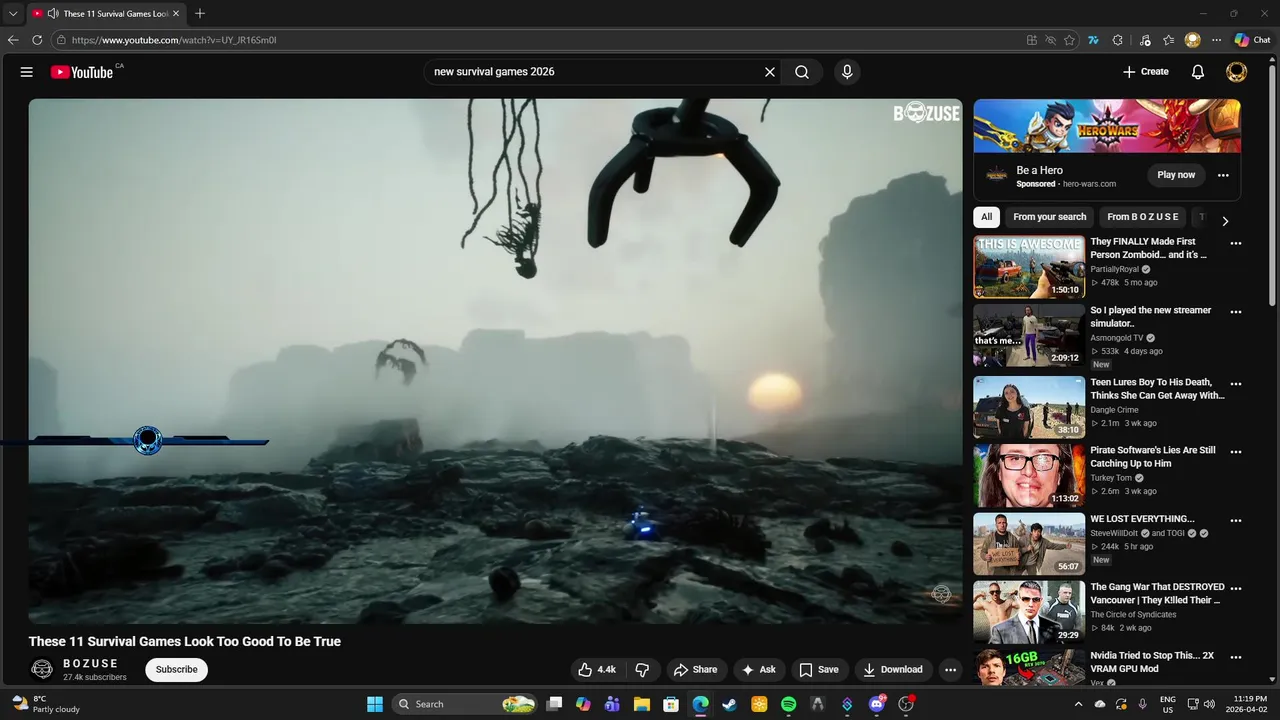Viewport: 1280px width, 720px height.
Task: Subscribe to the BOZUSE channel
Action: tap(176, 670)
